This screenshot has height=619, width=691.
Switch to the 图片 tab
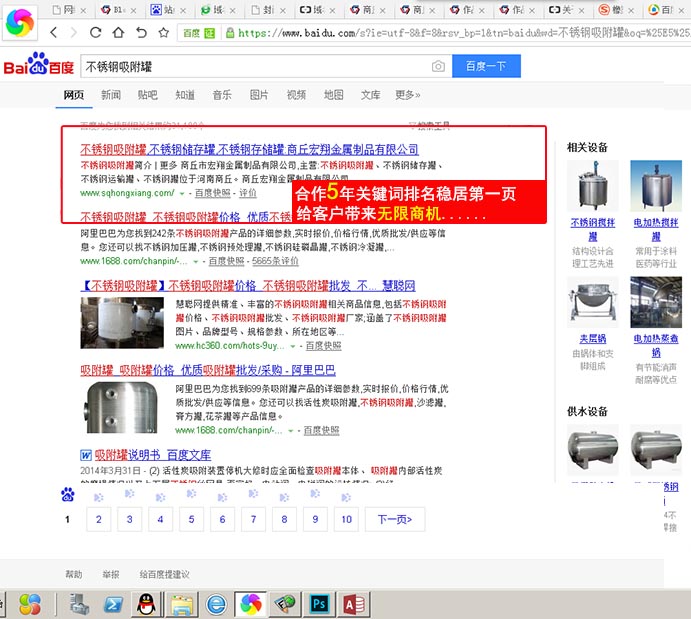tap(259, 95)
